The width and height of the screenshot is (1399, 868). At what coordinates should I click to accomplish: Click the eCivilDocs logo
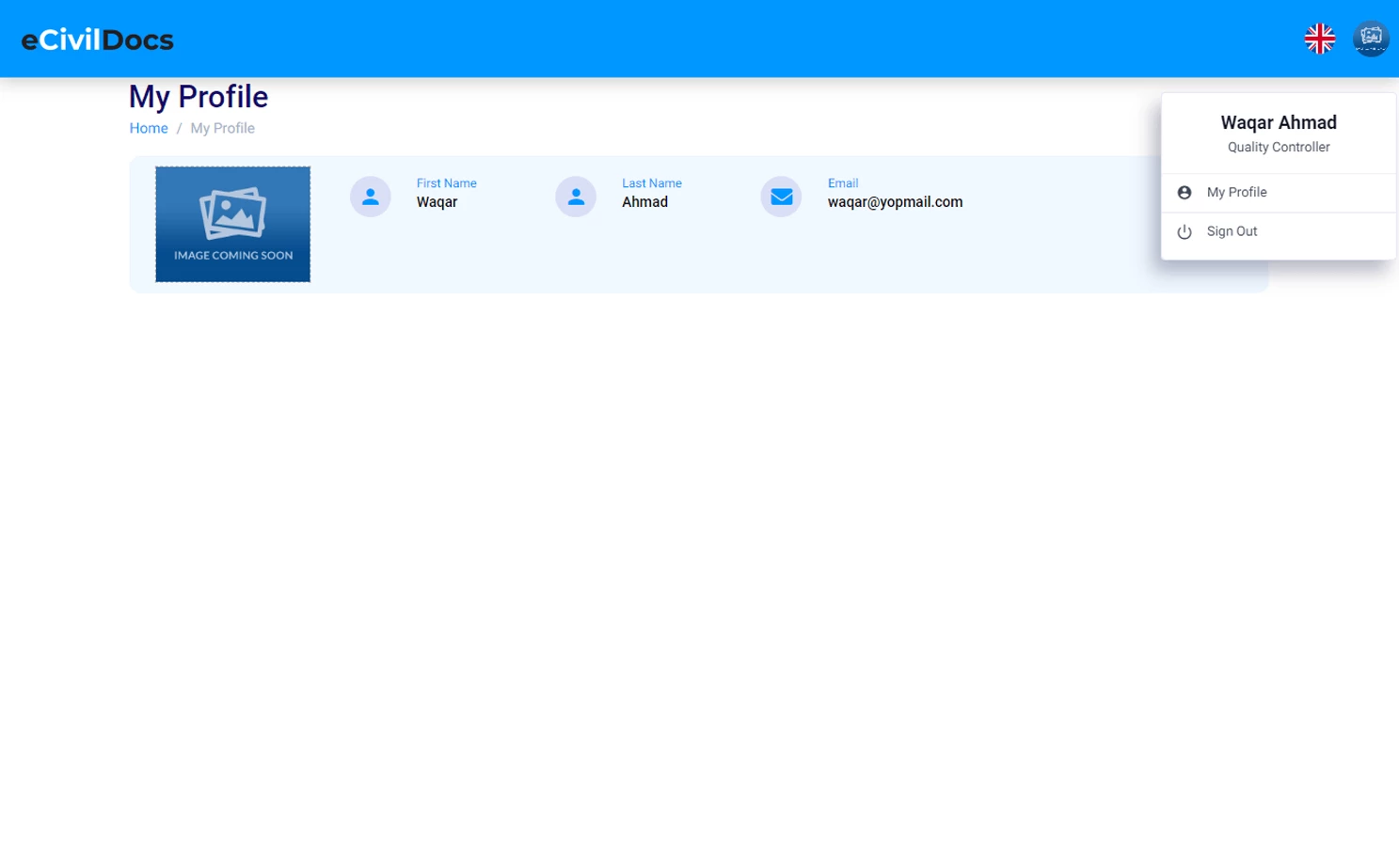(x=97, y=39)
